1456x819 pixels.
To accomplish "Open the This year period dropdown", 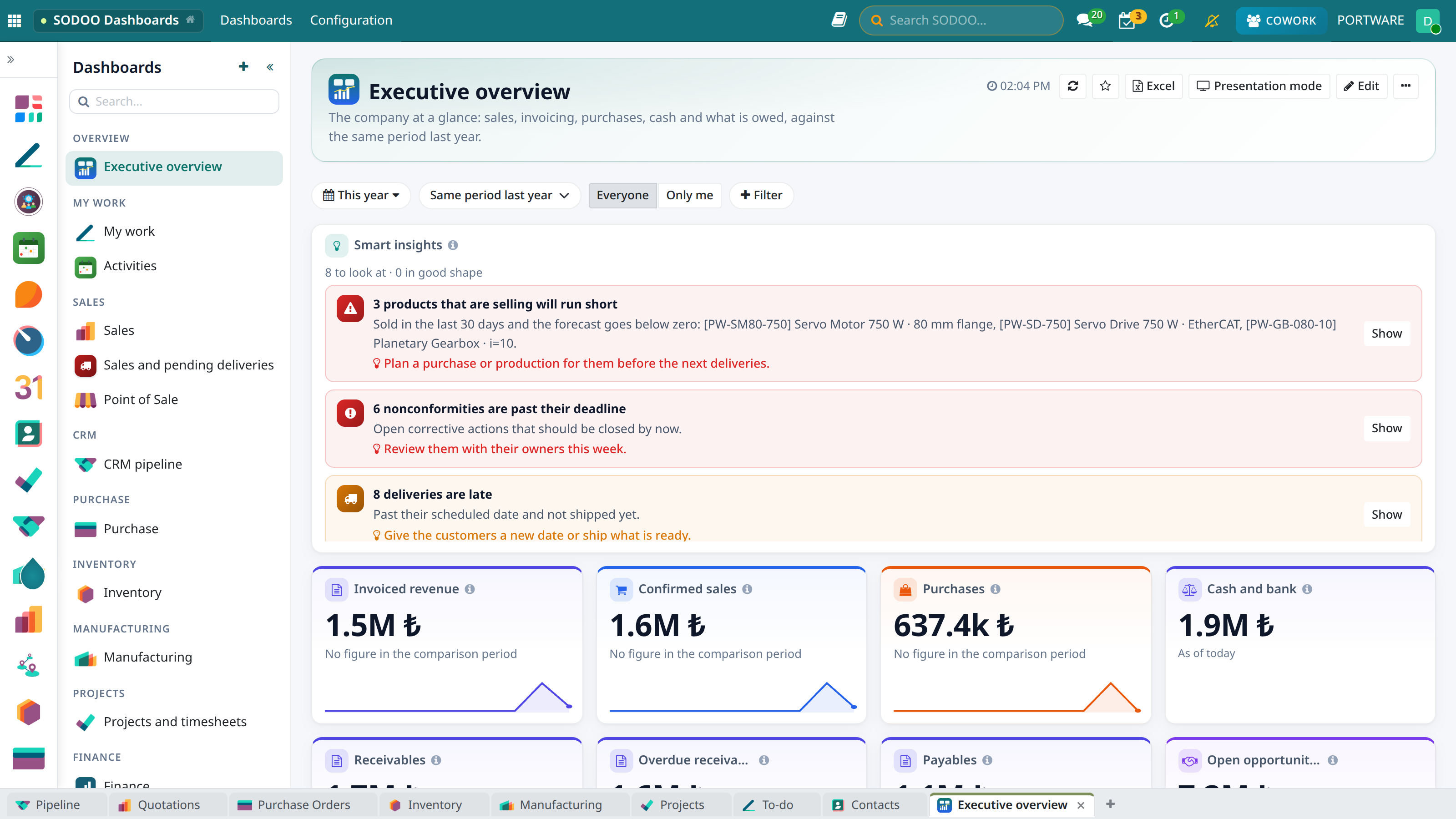I will [x=361, y=195].
